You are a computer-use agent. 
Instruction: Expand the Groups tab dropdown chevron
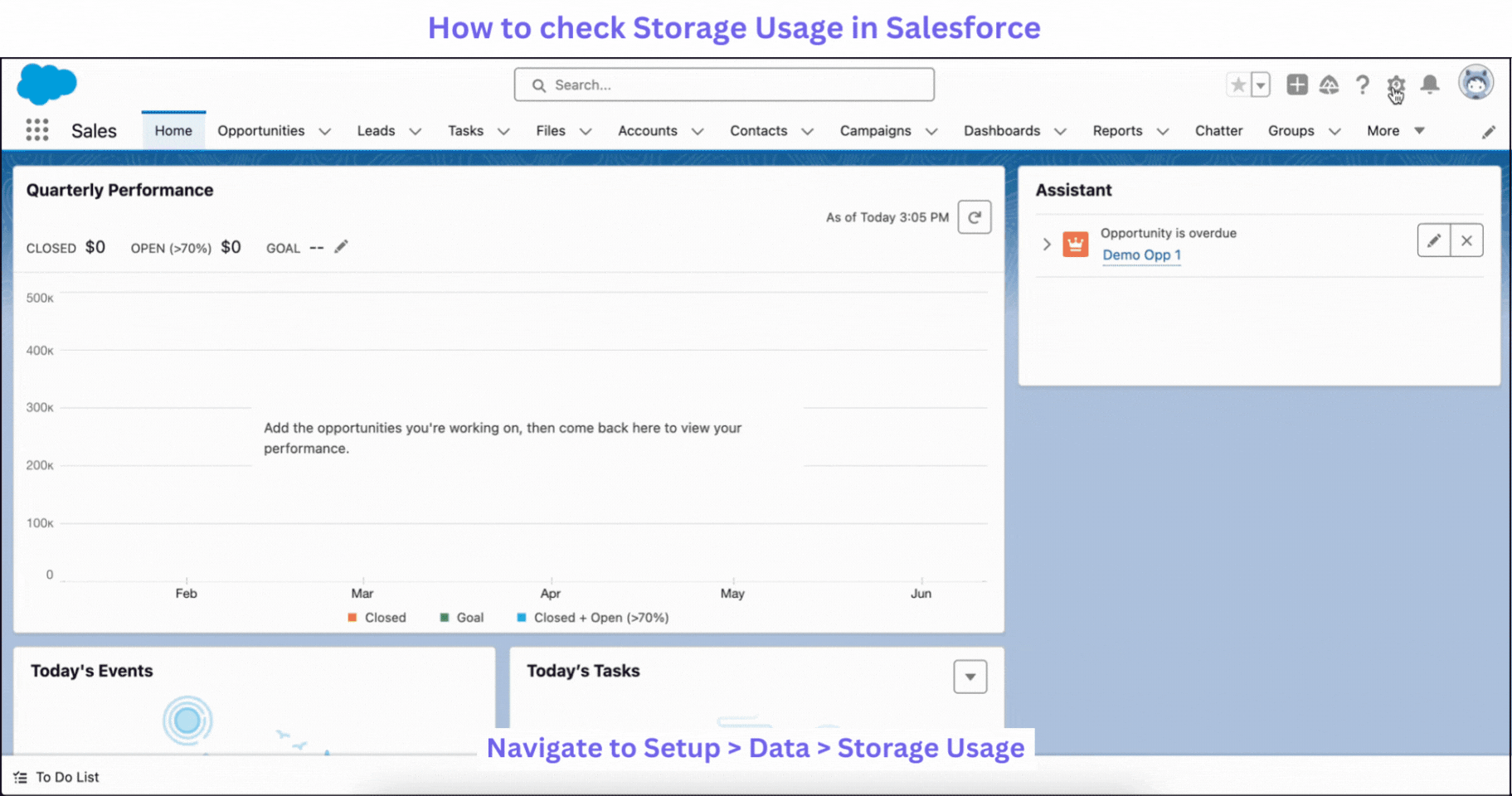pos(1335,132)
